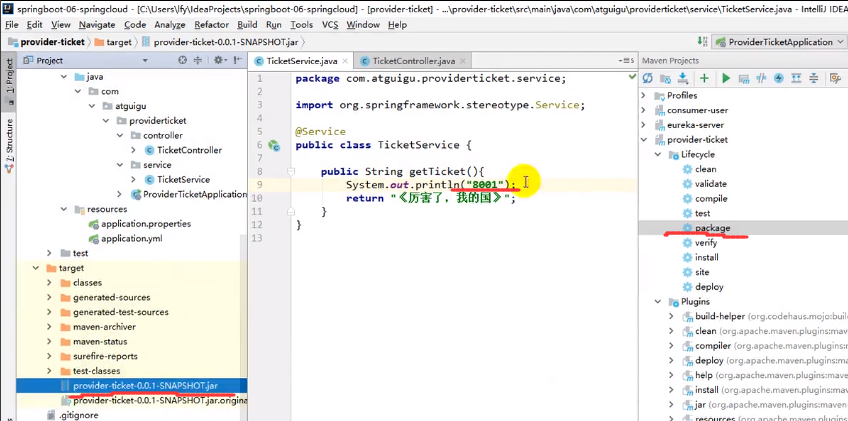Viewport: 848px width, 421px height.
Task: Click green inspection checkmark in editor
Action: point(632,78)
